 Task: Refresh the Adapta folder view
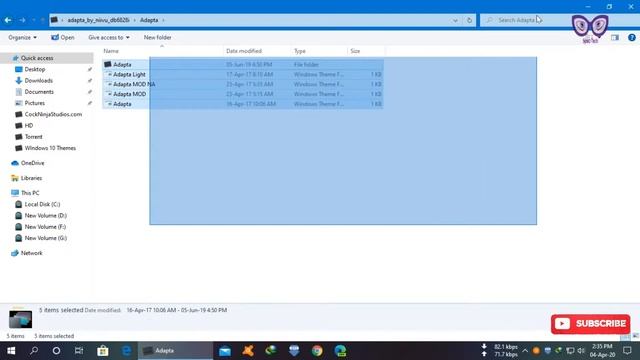[x=469, y=20]
